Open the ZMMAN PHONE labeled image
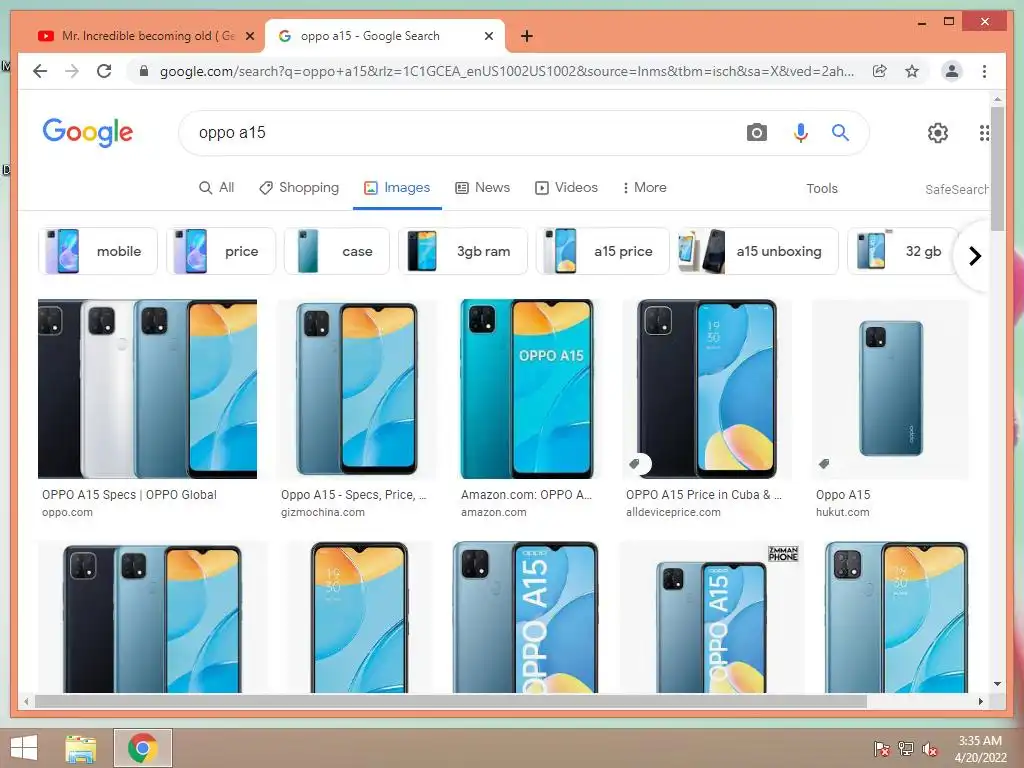This screenshot has height=768, width=1024. coord(711,617)
